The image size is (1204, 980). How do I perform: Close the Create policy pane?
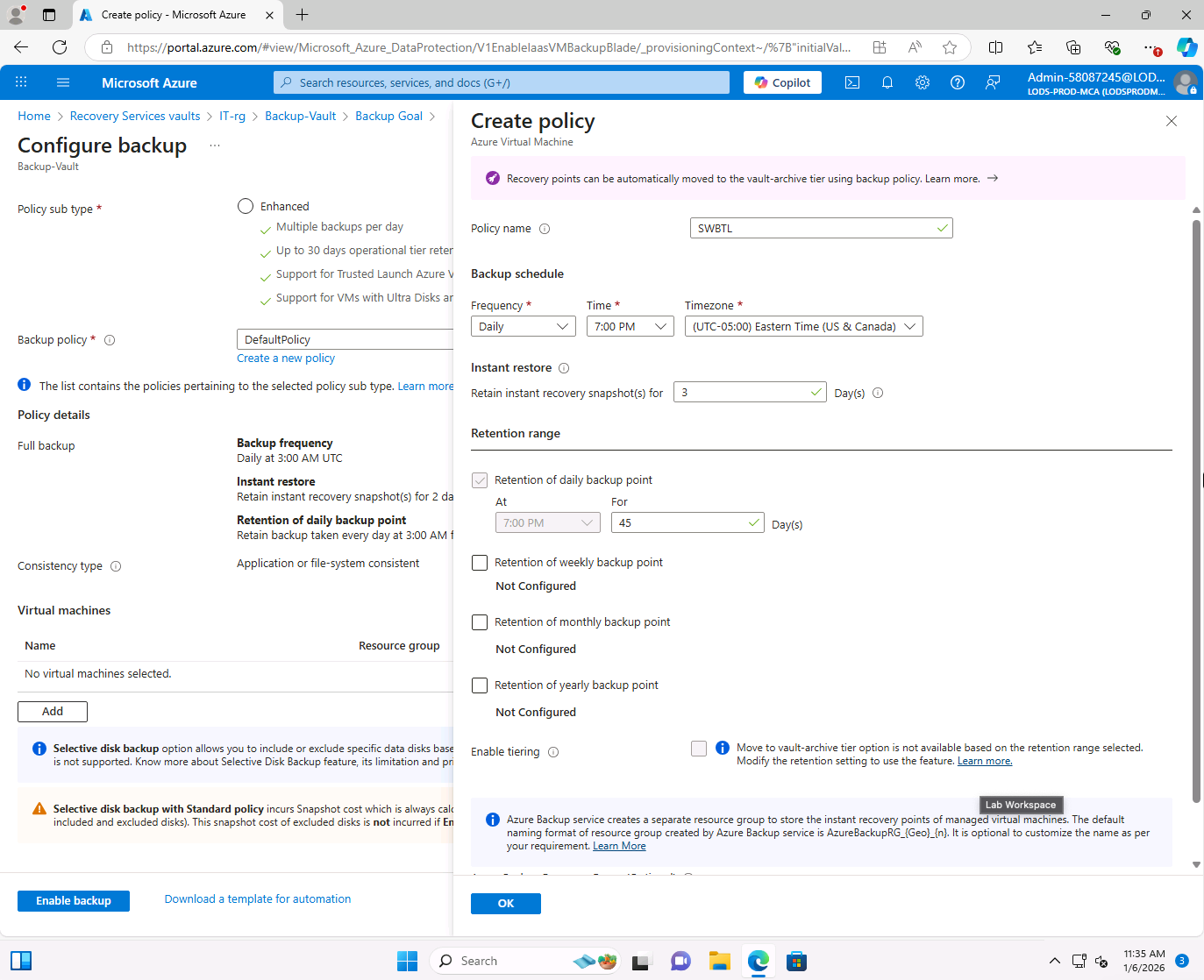point(1172,121)
